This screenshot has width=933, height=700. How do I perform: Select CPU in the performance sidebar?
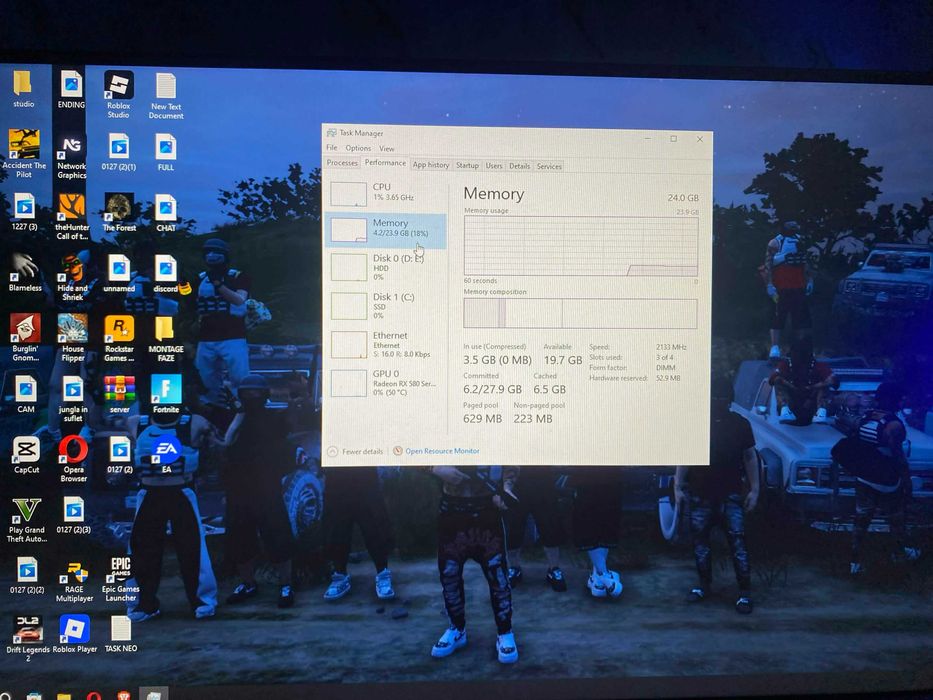click(x=386, y=193)
